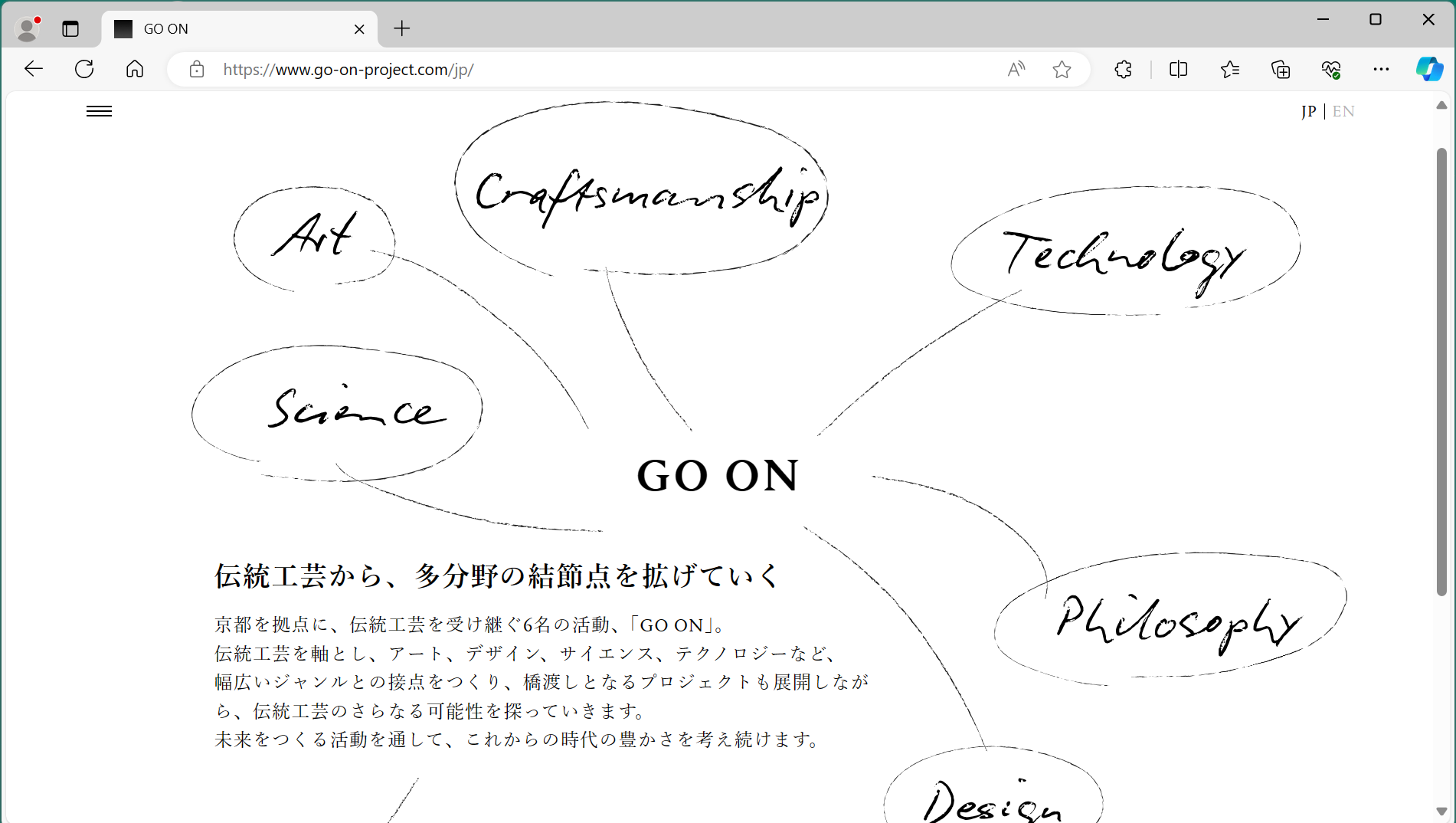Click the address bar URL

(x=536, y=70)
